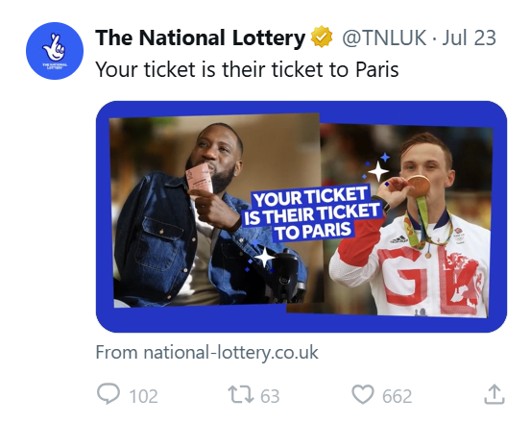Screen dimensions: 531x424
Task: View the 63 reposts count
Action: pos(270,396)
